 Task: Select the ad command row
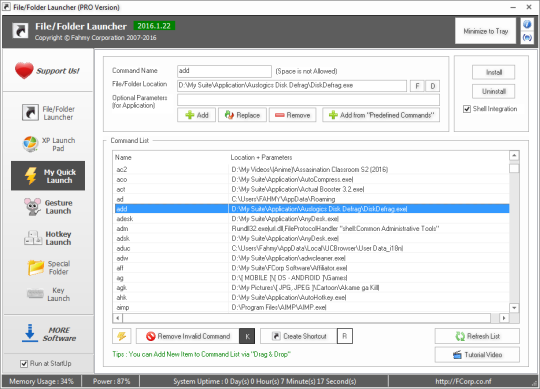pos(312,199)
